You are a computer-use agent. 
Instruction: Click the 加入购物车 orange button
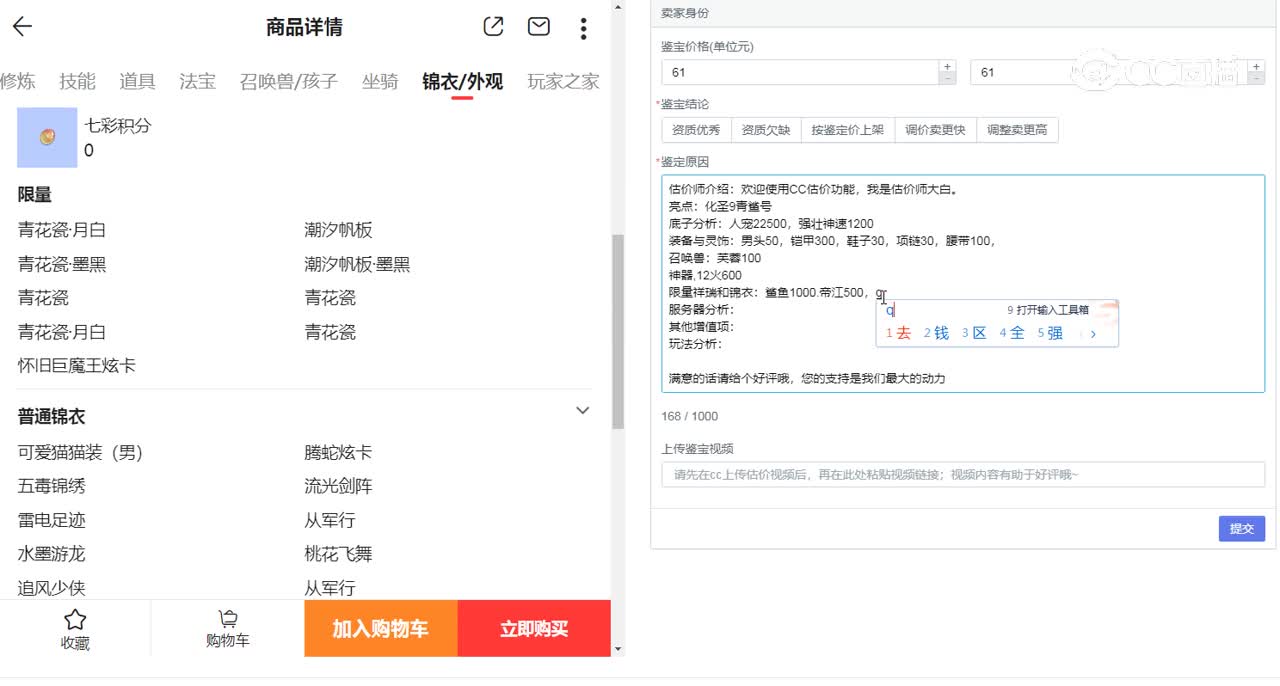coord(381,628)
